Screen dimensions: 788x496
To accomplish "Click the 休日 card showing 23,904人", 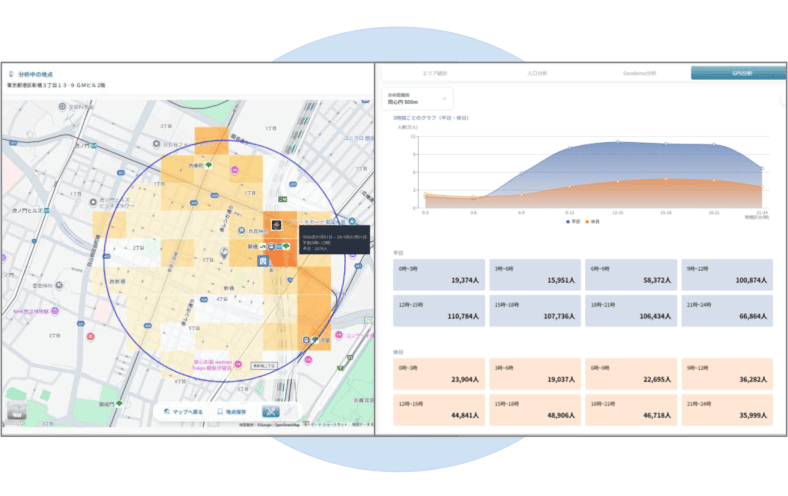I will coord(439,374).
